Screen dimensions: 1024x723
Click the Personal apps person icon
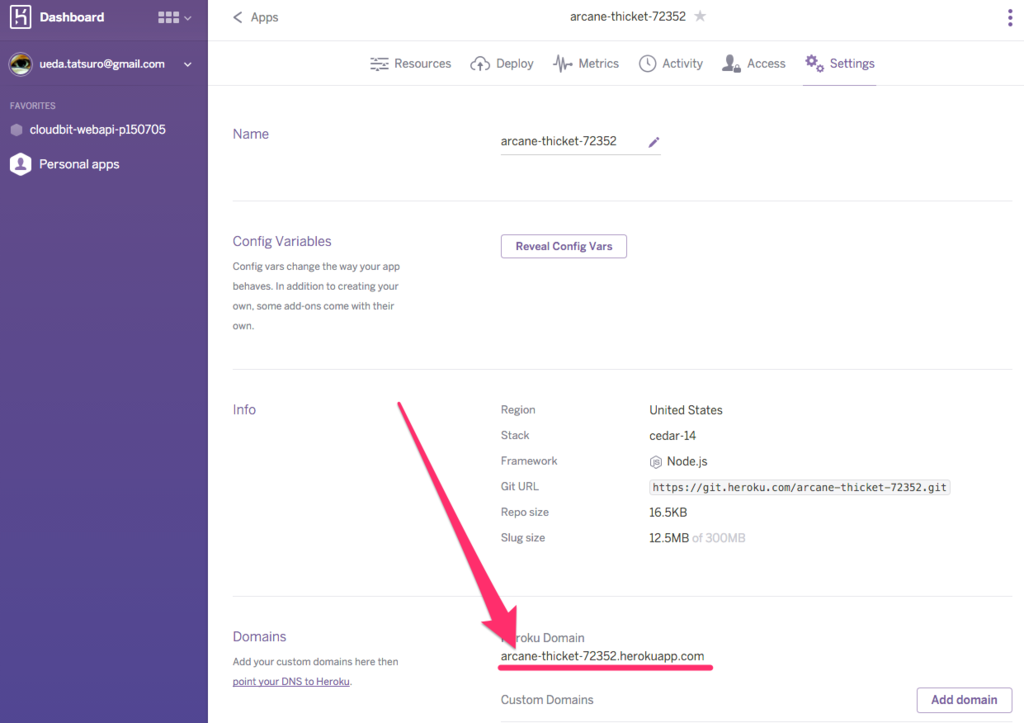pyautogui.click(x=20, y=164)
